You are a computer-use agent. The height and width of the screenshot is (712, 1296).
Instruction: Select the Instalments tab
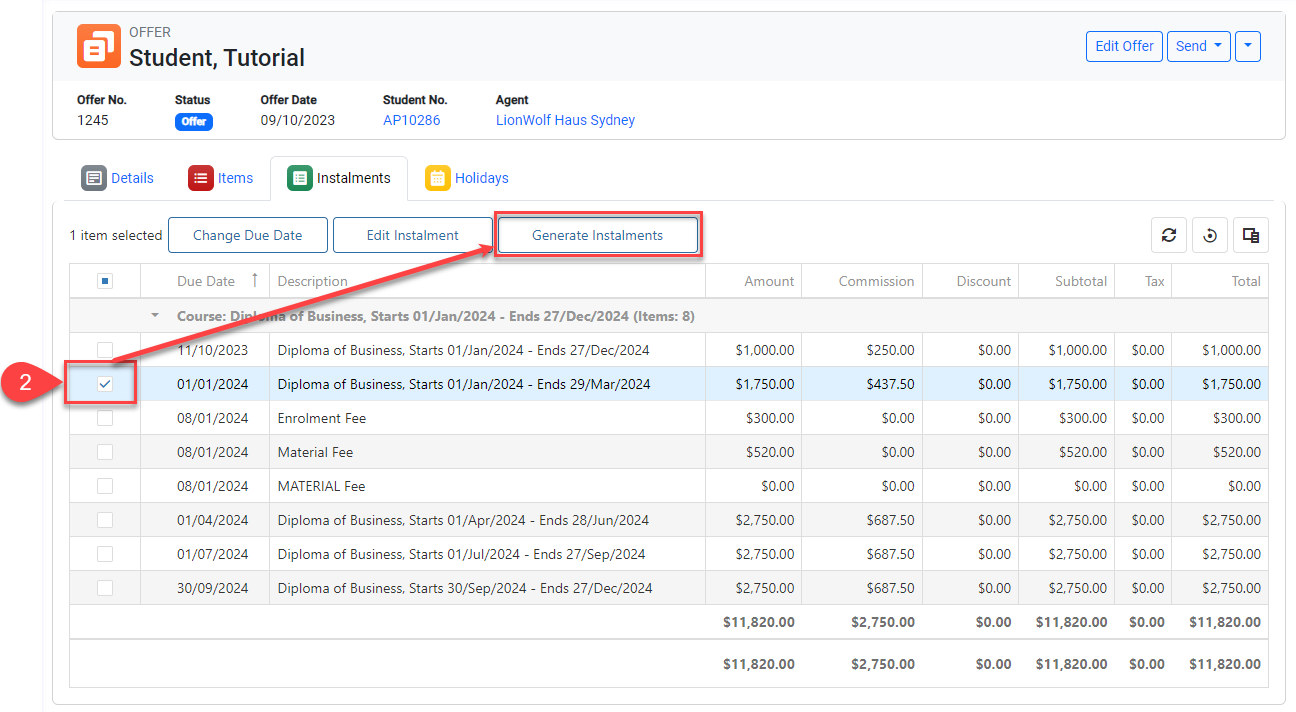[x=352, y=178]
